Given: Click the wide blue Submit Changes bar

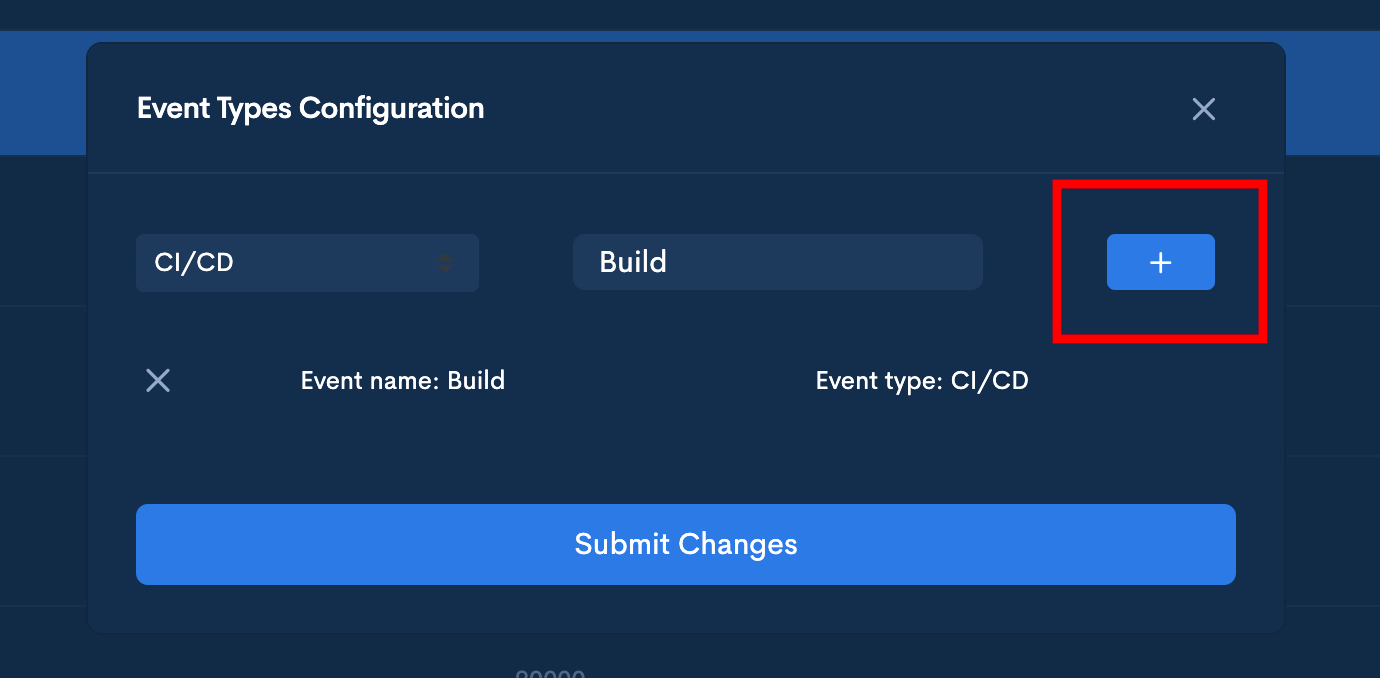Looking at the screenshot, I should 685,544.
